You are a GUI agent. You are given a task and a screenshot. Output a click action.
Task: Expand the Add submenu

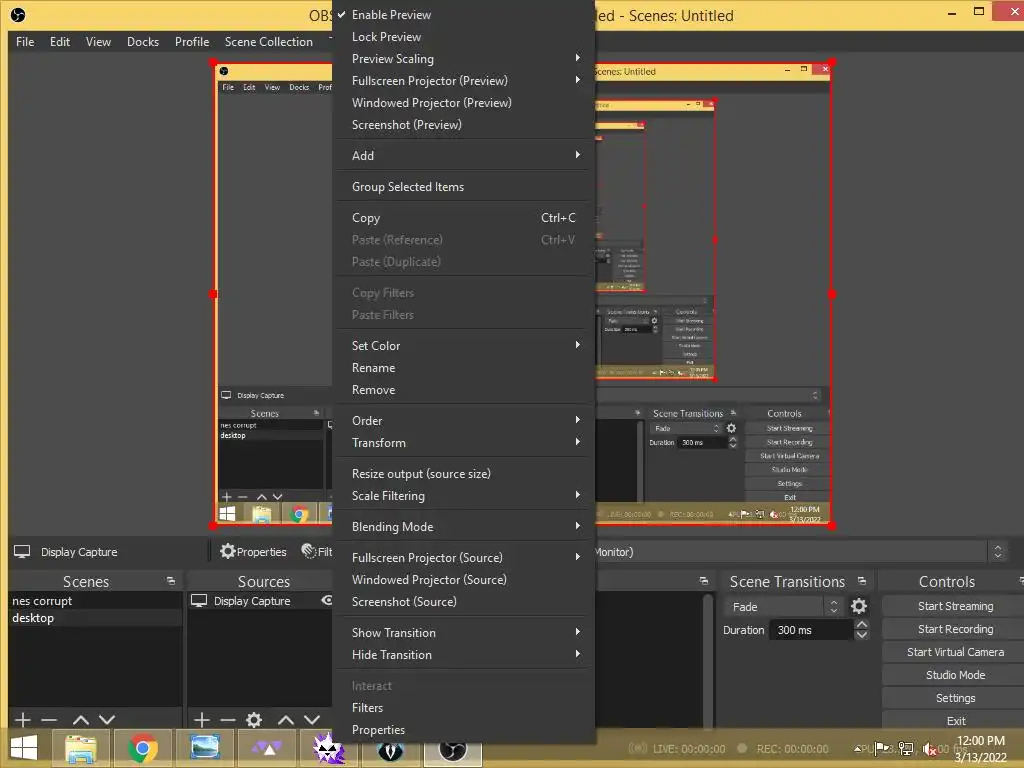[464, 155]
